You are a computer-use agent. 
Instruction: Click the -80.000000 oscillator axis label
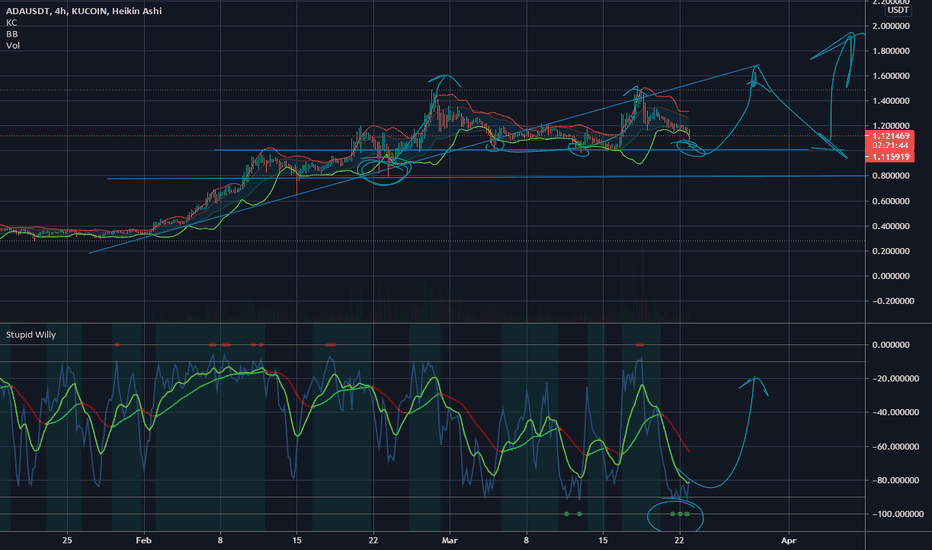click(x=896, y=480)
